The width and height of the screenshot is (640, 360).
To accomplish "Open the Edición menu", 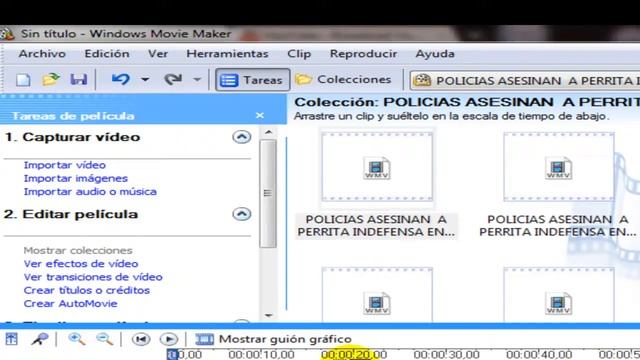I will coord(107,54).
